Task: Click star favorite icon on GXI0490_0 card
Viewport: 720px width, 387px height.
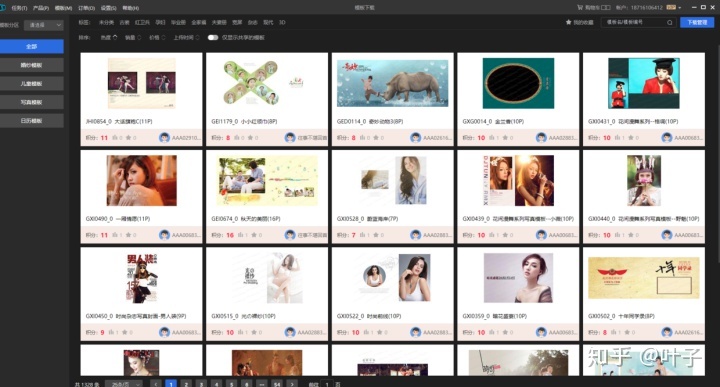Action: coord(129,235)
